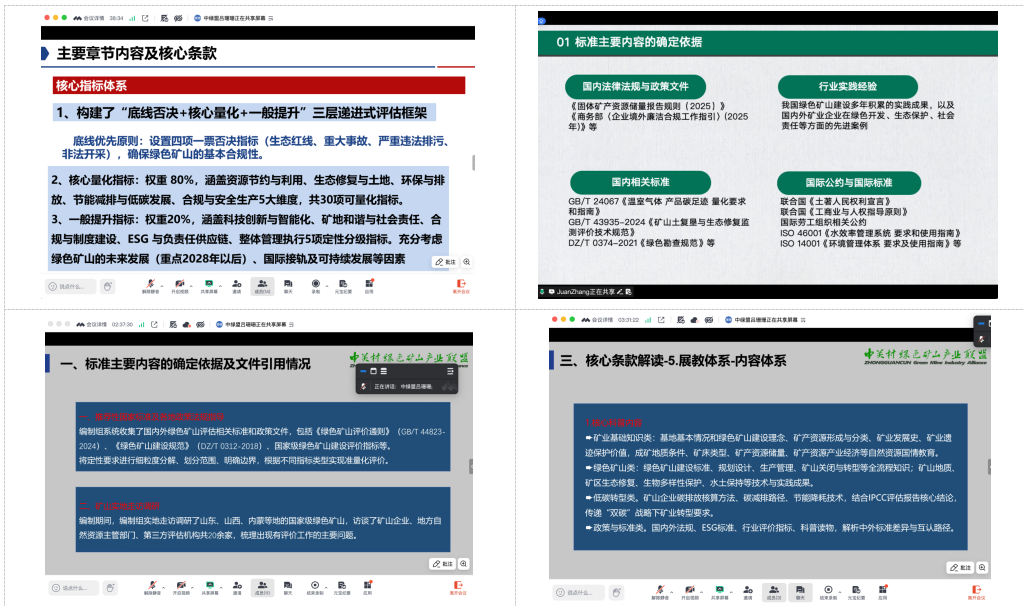
Task: Open share screen options arrow in top-left window
Action: 222,282
